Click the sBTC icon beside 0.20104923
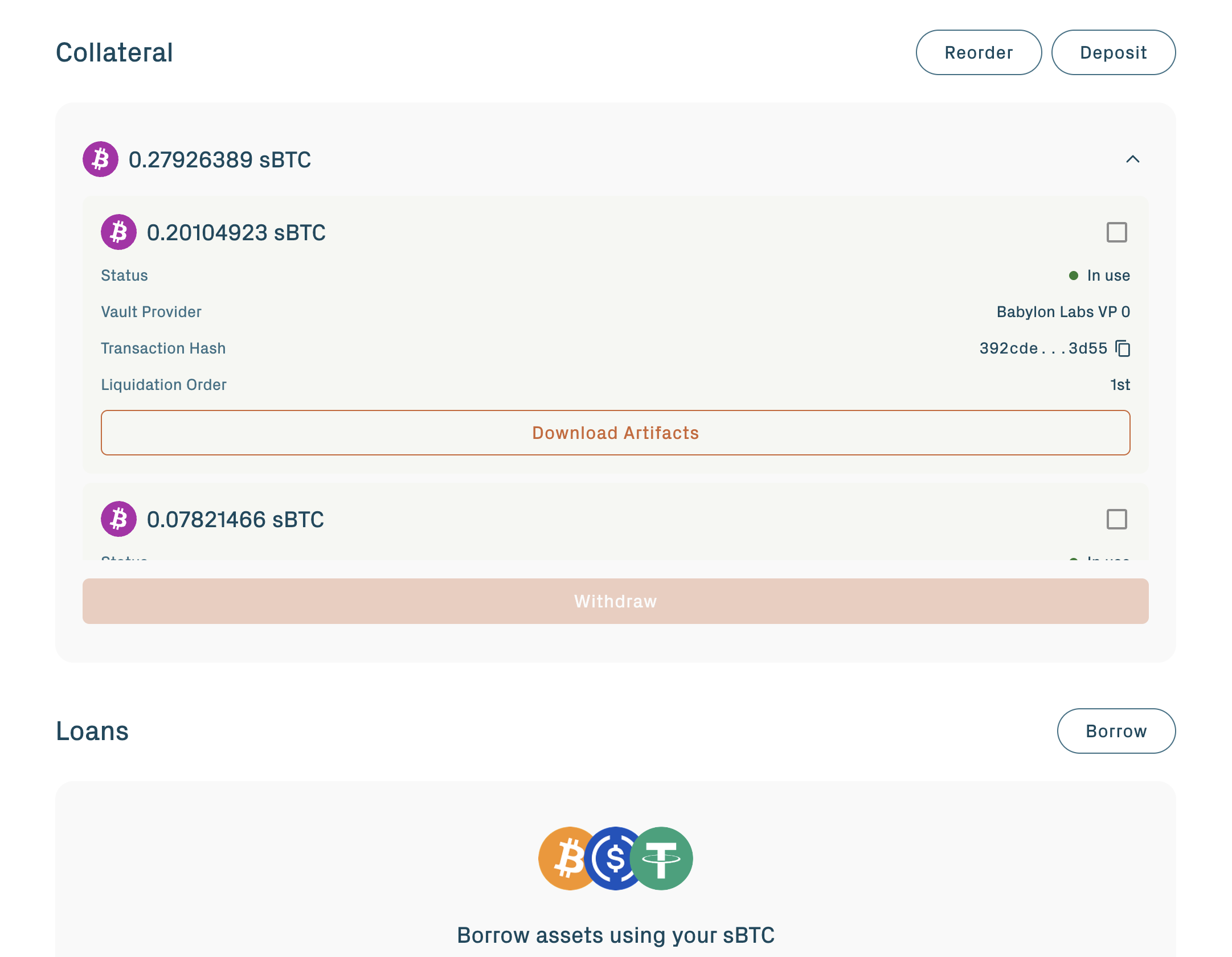Image resolution: width=1232 pixels, height=957 pixels. tap(118, 232)
